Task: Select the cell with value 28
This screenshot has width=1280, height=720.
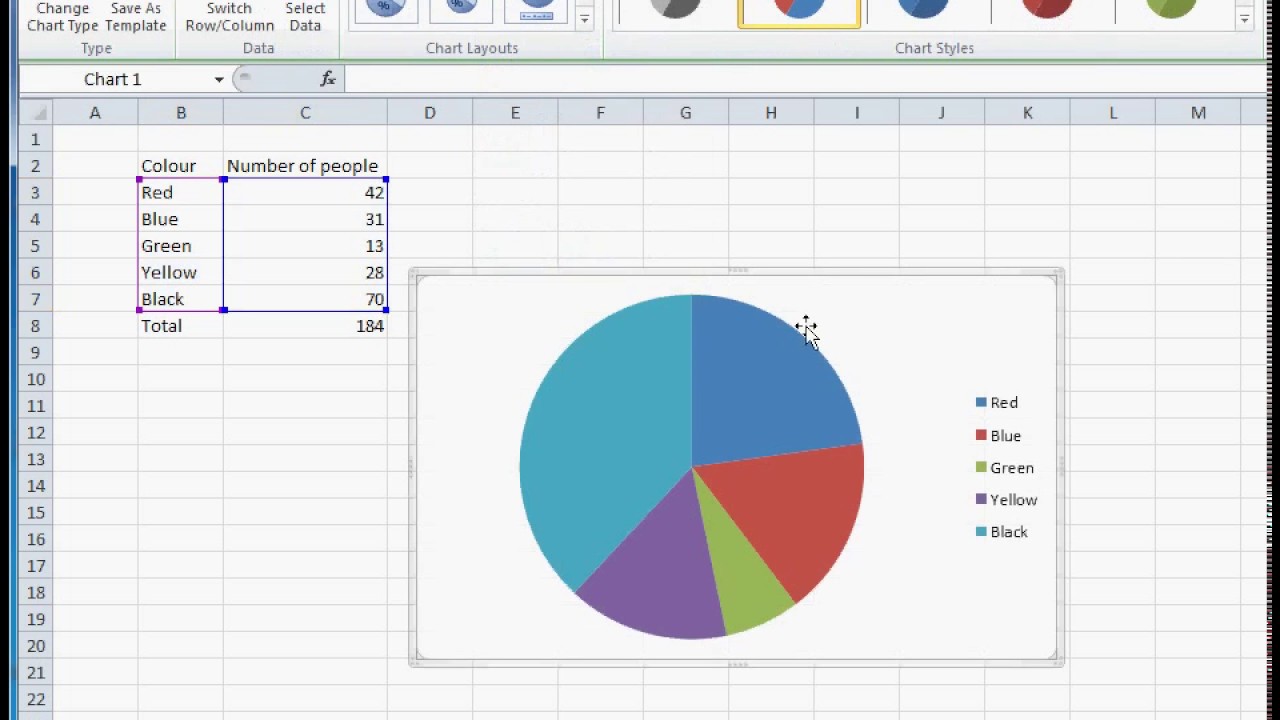Action: tap(305, 273)
